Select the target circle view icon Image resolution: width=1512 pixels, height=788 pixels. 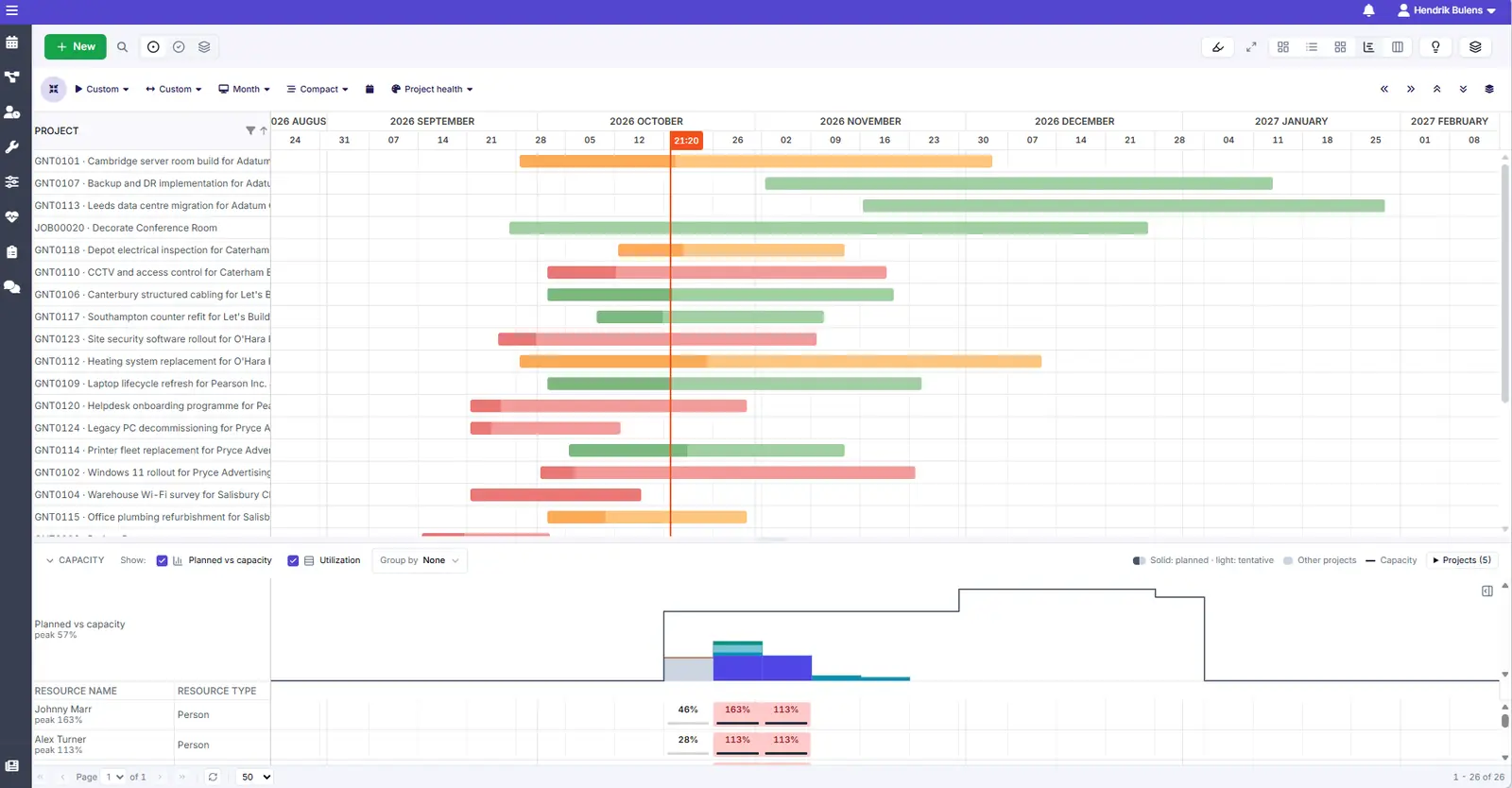(153, 46)
